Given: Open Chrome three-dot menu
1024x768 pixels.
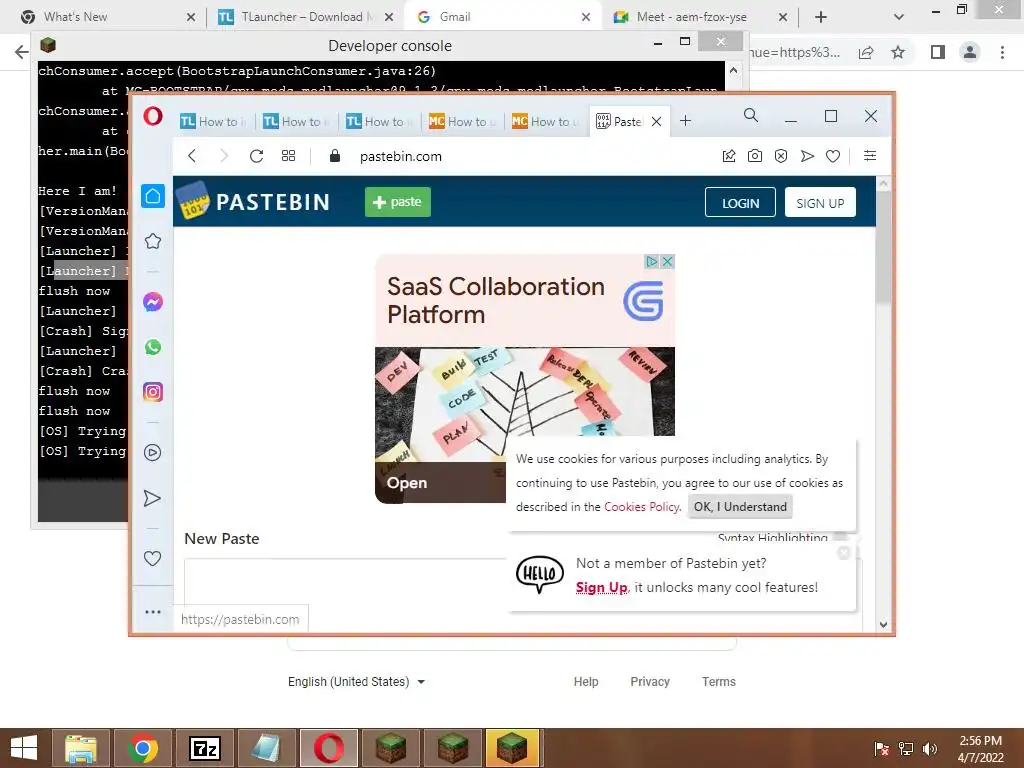Looking at the screenshot, I should coord(1002,52).
